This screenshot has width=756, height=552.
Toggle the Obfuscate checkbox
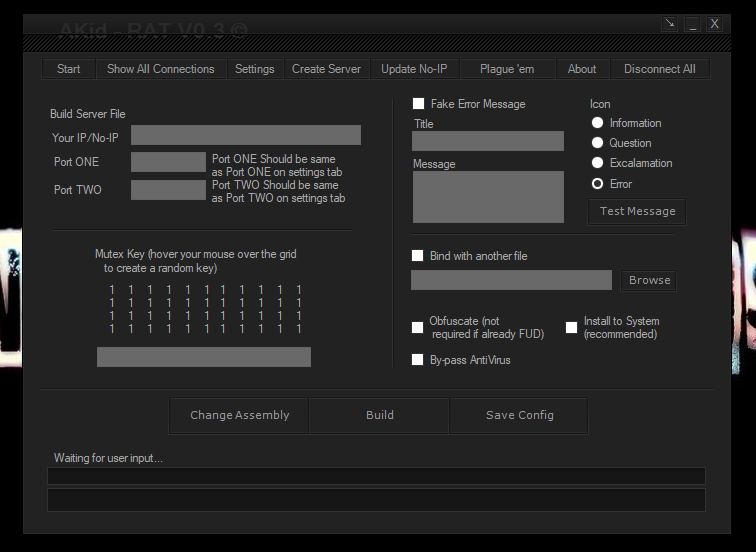tap(418, 327)
